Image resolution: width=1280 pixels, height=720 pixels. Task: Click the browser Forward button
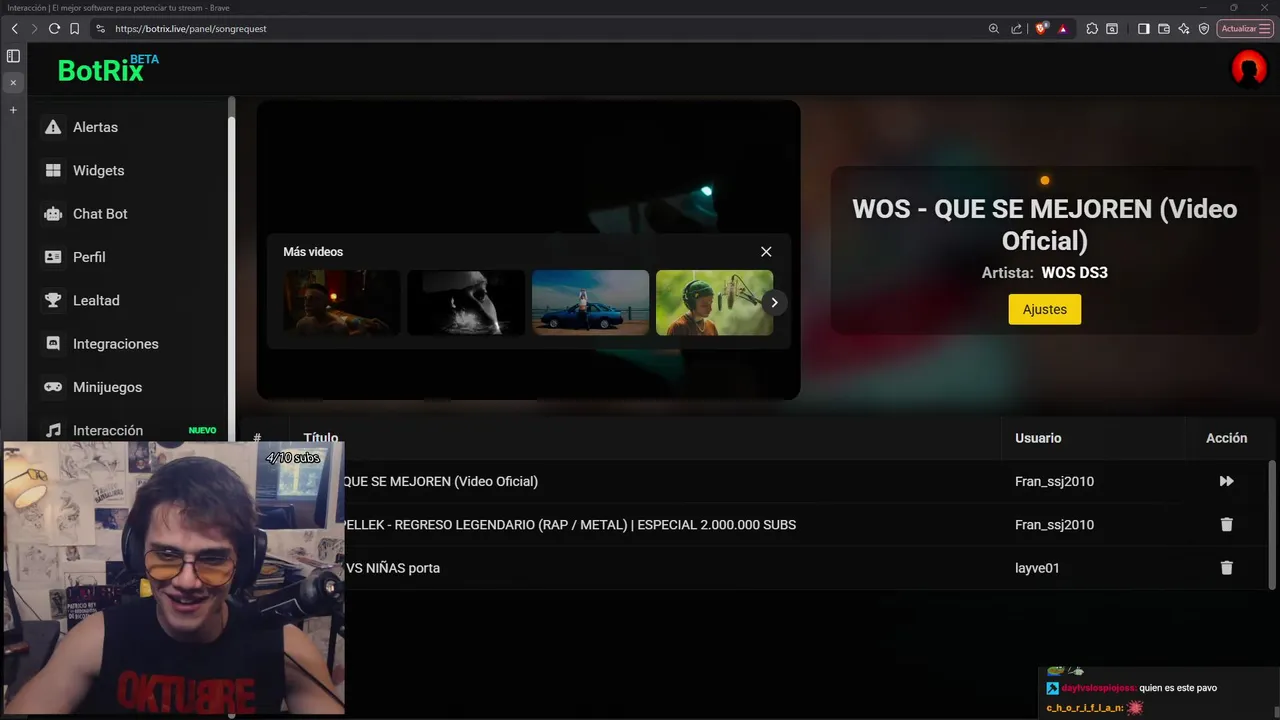(34, 29)
